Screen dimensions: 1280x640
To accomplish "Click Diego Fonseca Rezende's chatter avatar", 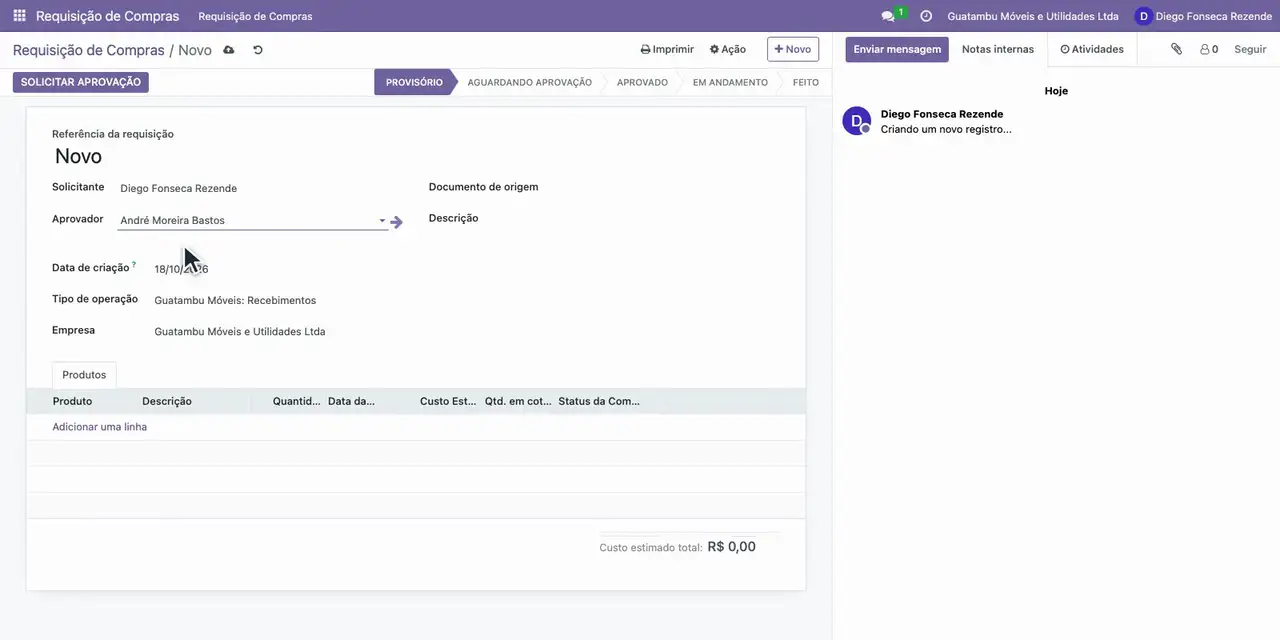I will (857, 121).
